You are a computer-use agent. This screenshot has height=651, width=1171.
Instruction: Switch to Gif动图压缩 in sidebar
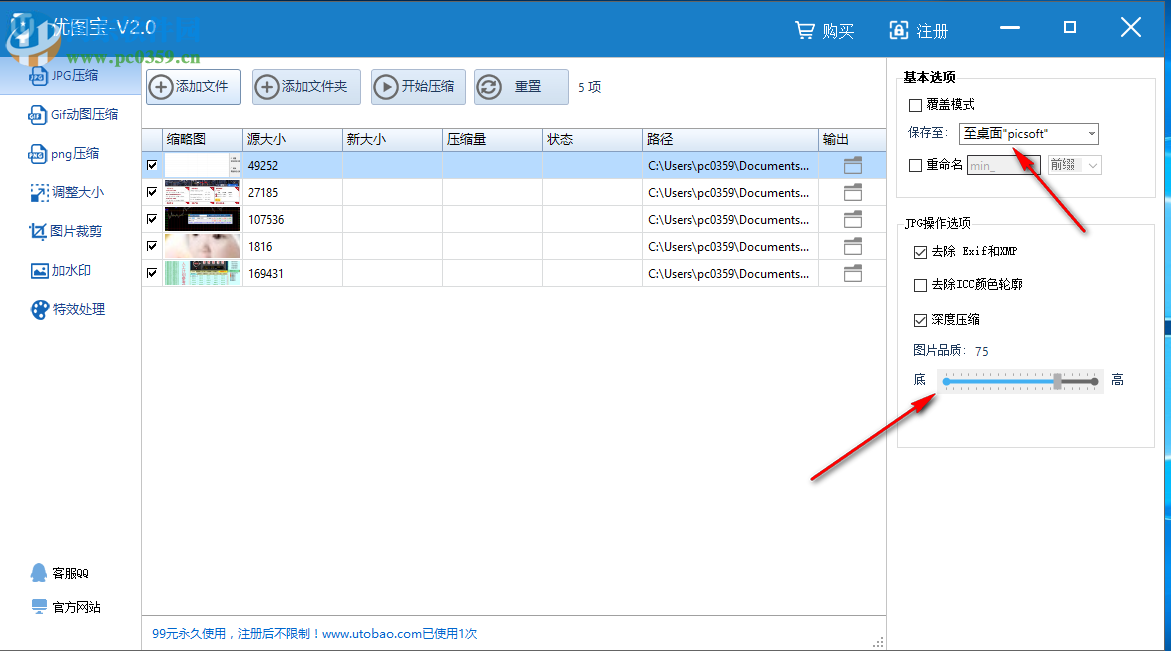coord(73,114)
